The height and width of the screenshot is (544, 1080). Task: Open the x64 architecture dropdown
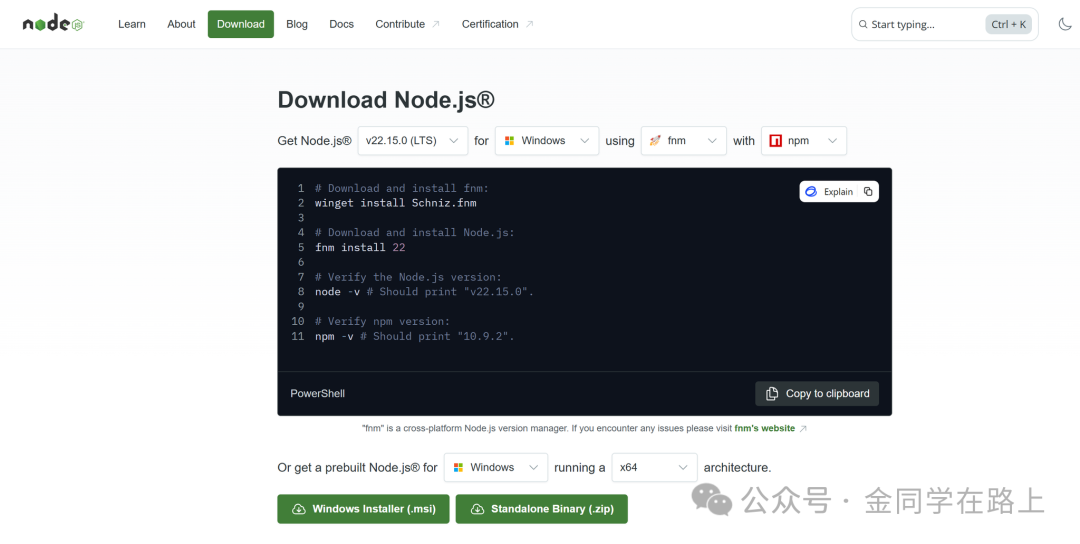(x=654, y=468)
